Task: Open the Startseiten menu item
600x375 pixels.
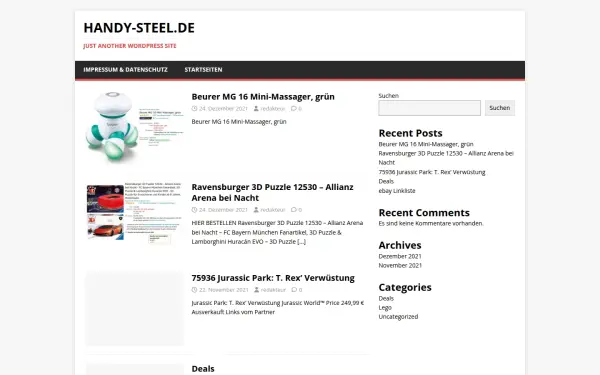Action: point(203,70)
